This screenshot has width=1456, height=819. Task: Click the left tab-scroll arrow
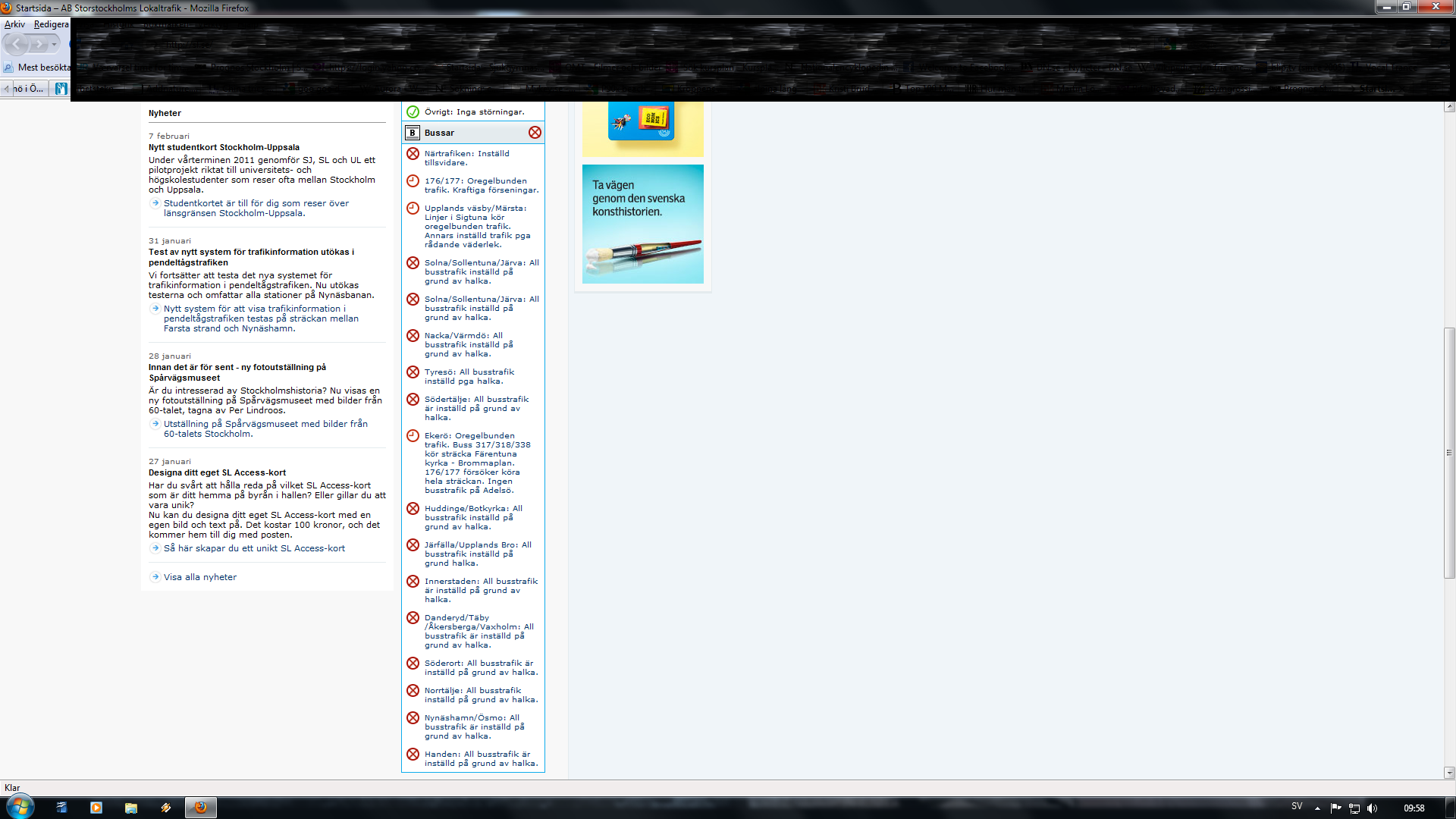pos(6,89)
